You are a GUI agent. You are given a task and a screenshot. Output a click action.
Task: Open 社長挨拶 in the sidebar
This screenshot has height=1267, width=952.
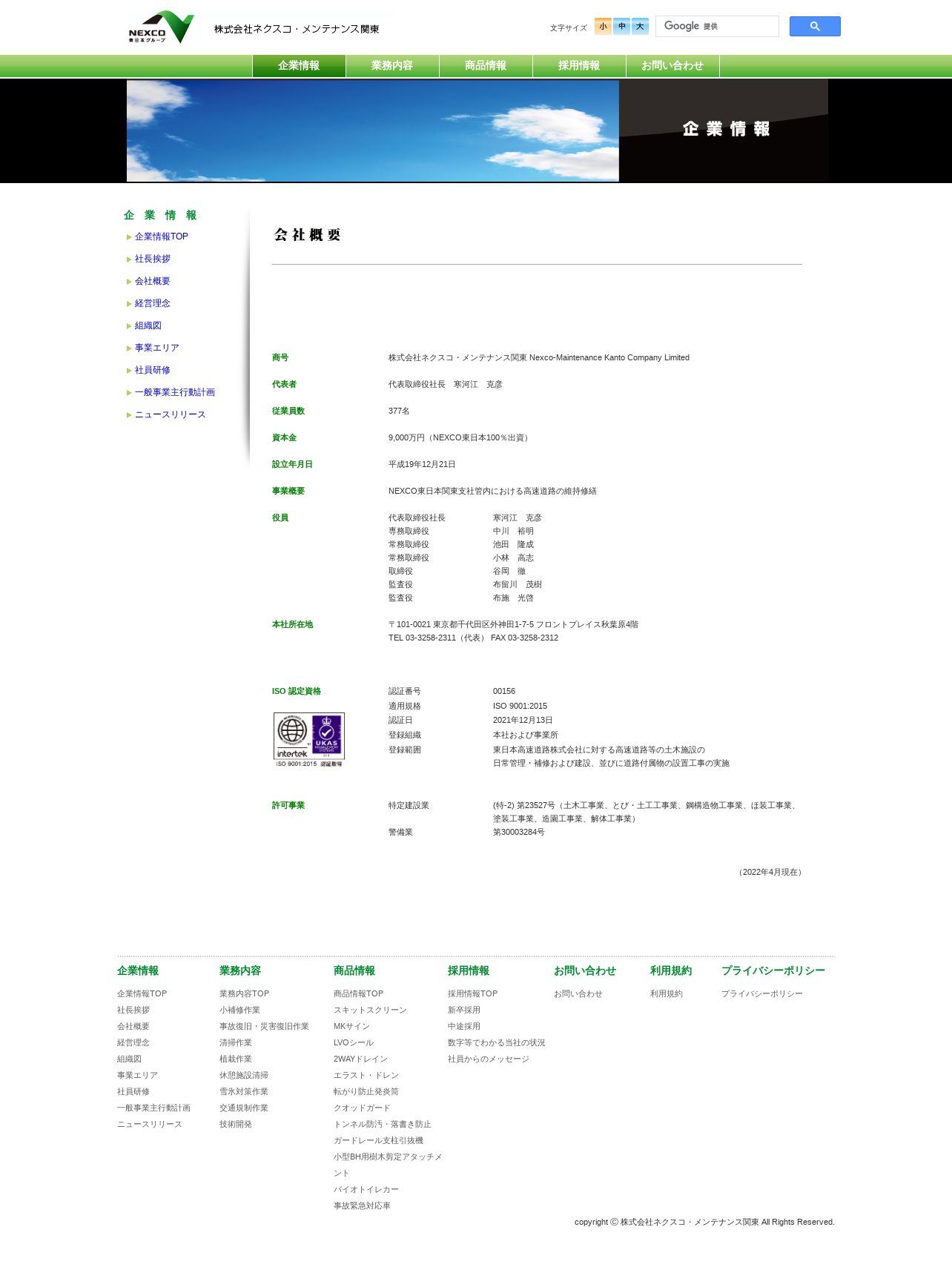[152, 259]
